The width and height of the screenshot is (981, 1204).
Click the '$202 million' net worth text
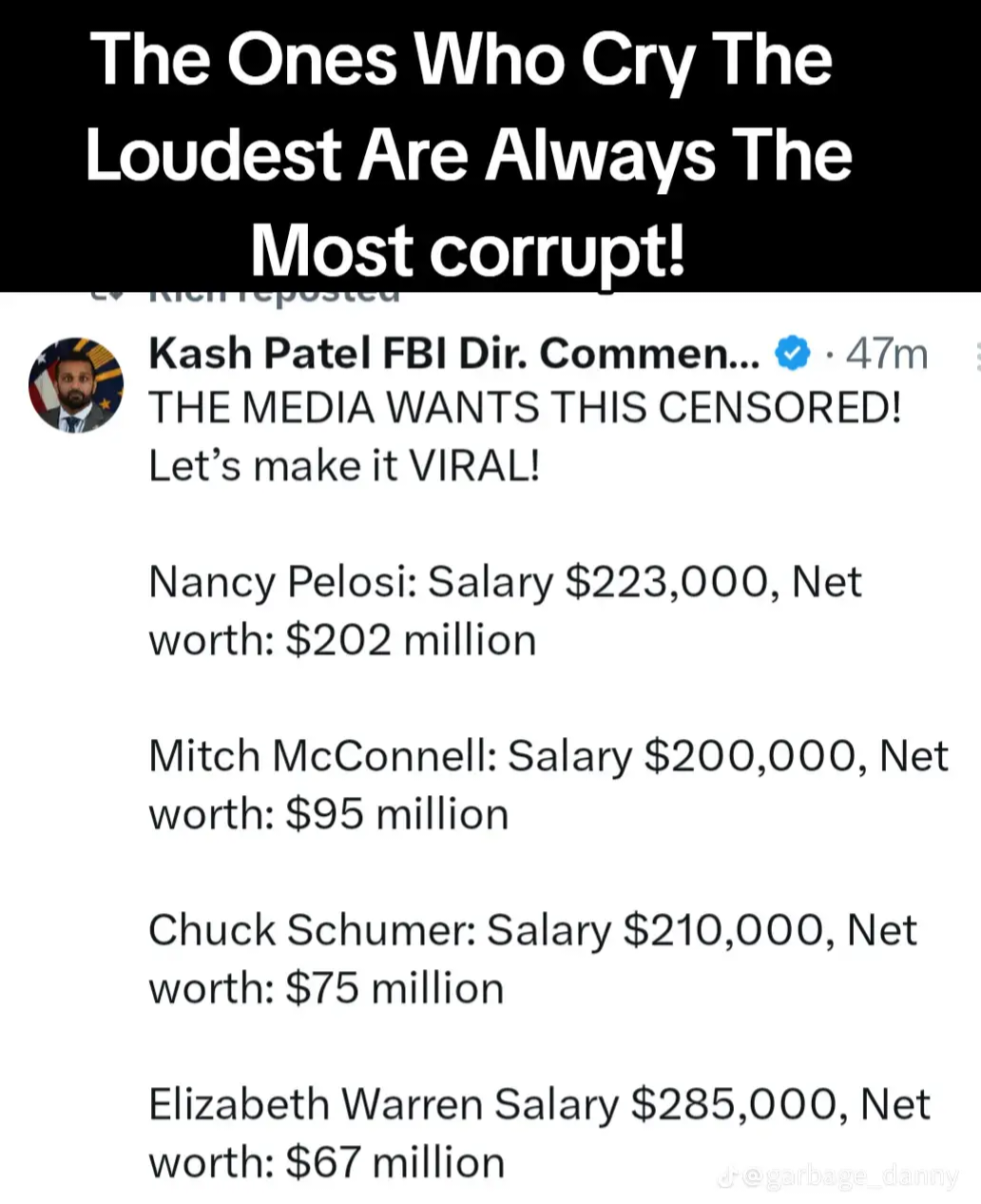(411, 640)
